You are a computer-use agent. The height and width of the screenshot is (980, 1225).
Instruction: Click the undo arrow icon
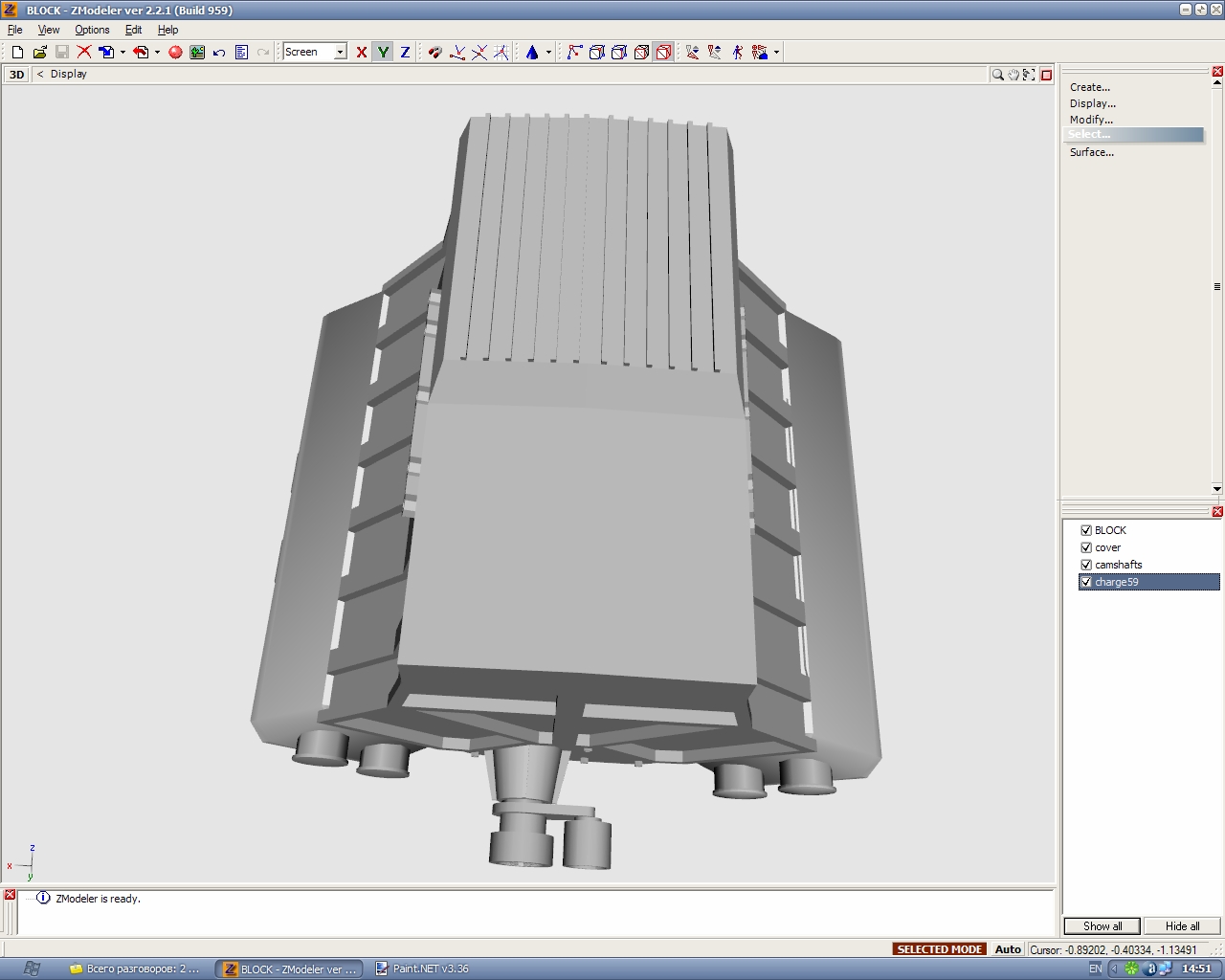point(219,53)
